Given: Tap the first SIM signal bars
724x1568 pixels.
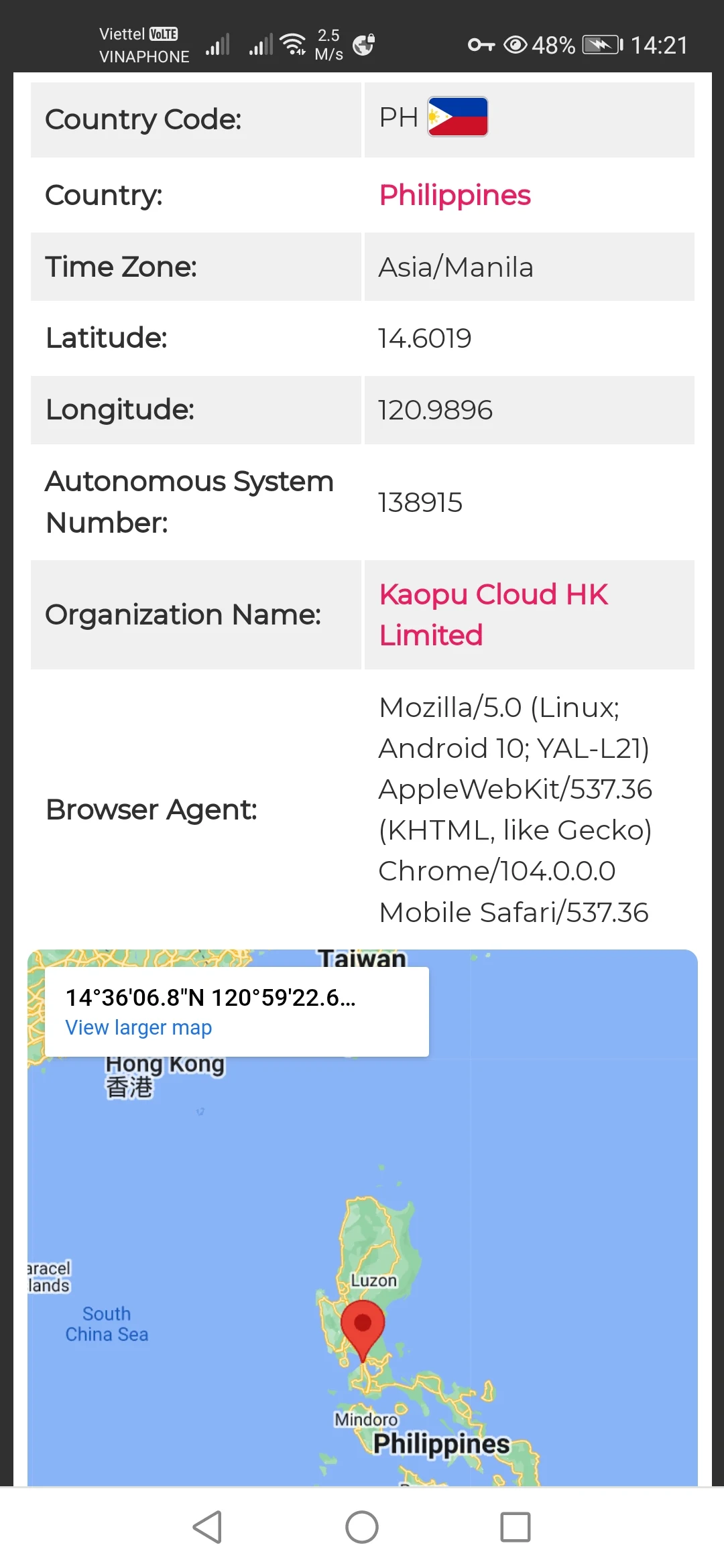Looking at the screenshot, I should coord(218,44).
